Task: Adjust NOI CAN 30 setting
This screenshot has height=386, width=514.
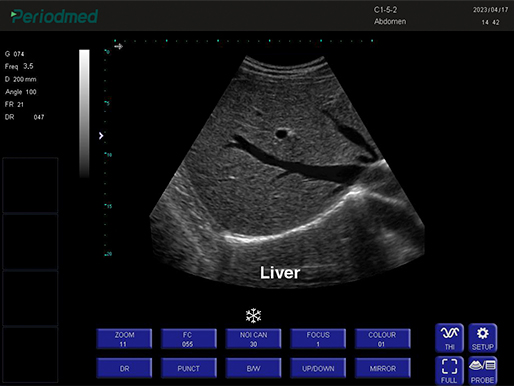Action: pos(253,339)
